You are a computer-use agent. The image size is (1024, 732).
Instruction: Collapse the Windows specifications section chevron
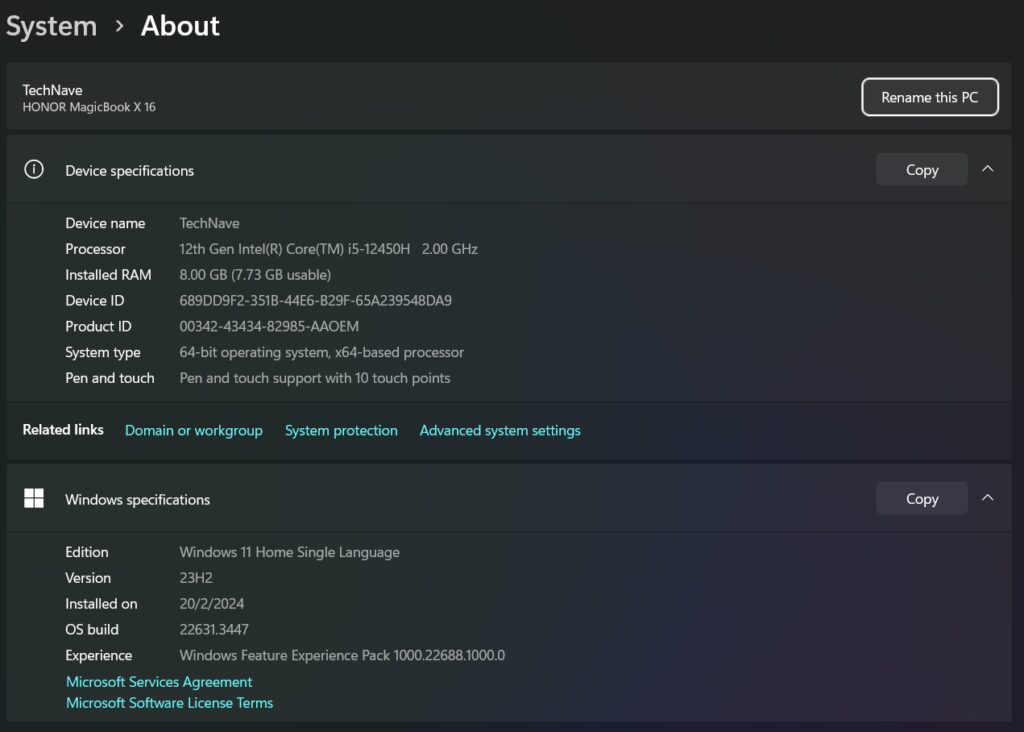pos(987,498)
